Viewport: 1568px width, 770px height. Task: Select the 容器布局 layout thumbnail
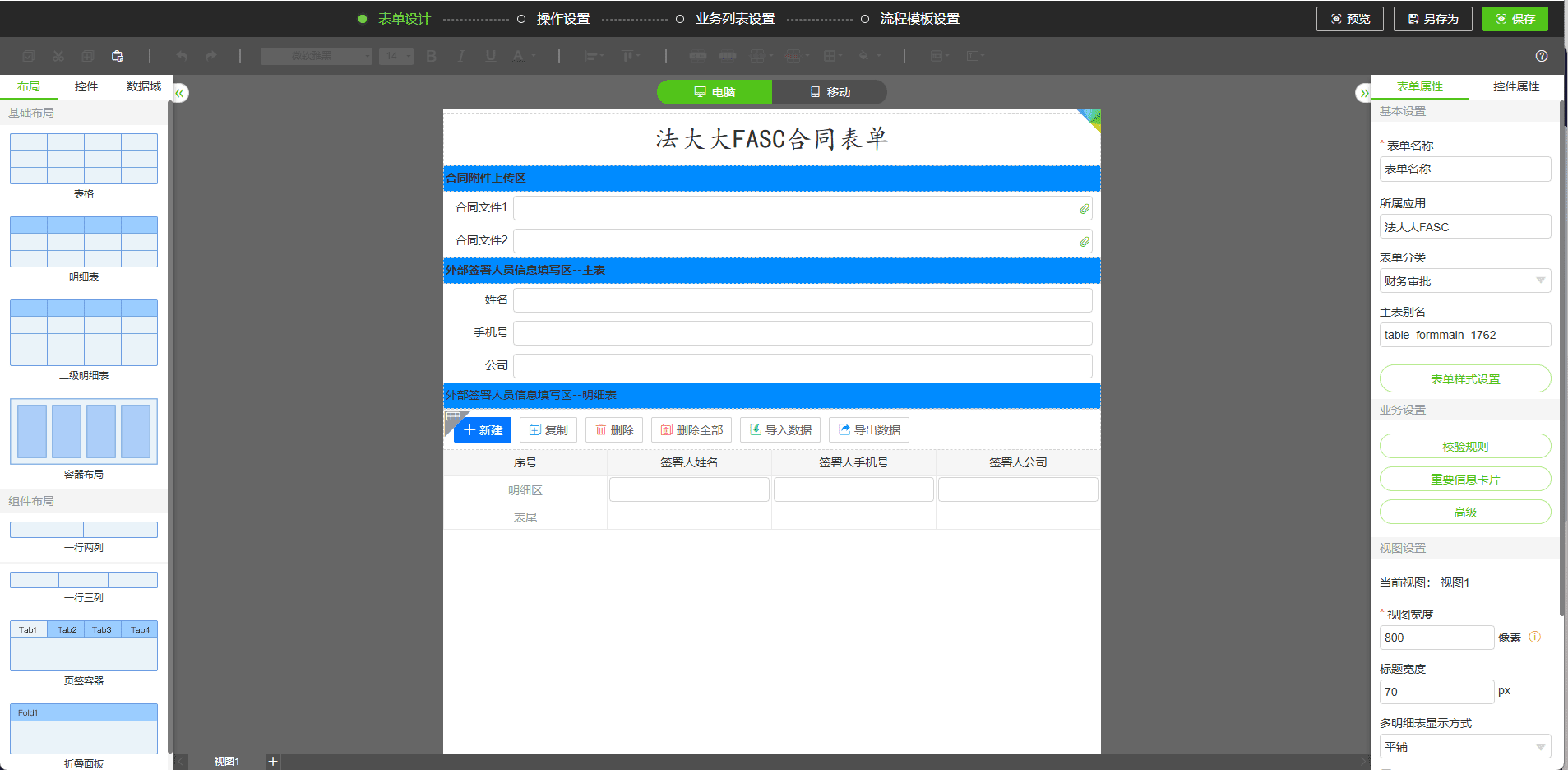coord(84,431)
